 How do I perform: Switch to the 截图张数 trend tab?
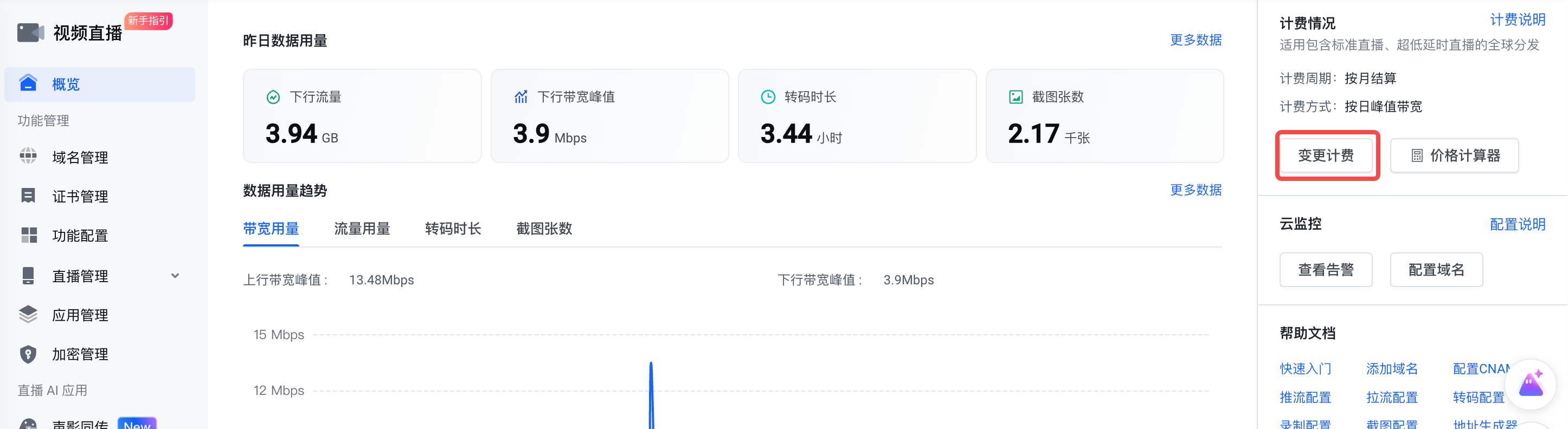[544, 229]
